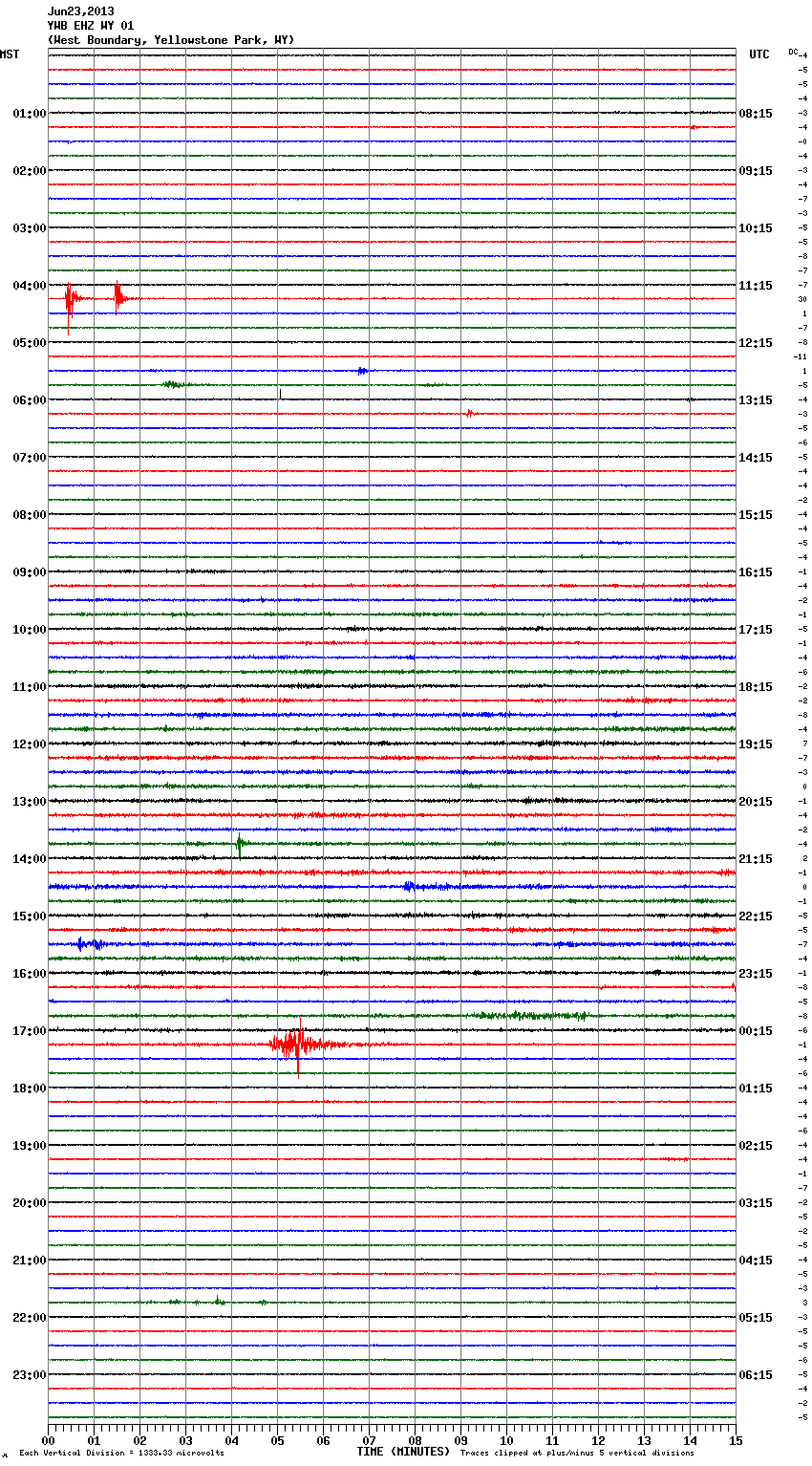Click the 08:15 UTC time label
This screenshot has width=812, height=1466.
pos(756,113)
